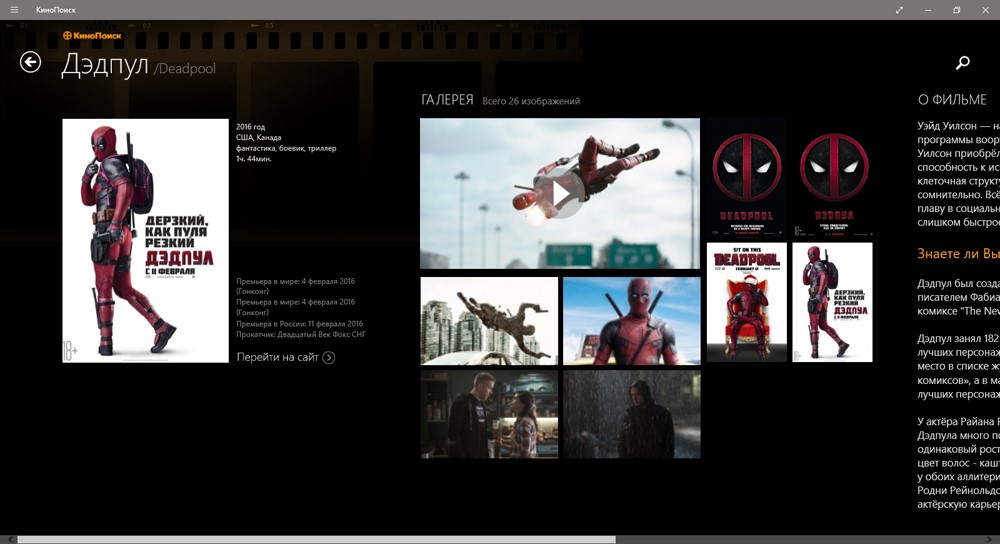Click Всего 26 изображений gallery count
This screenshot has width=1000, height=544.
point(531,101)
